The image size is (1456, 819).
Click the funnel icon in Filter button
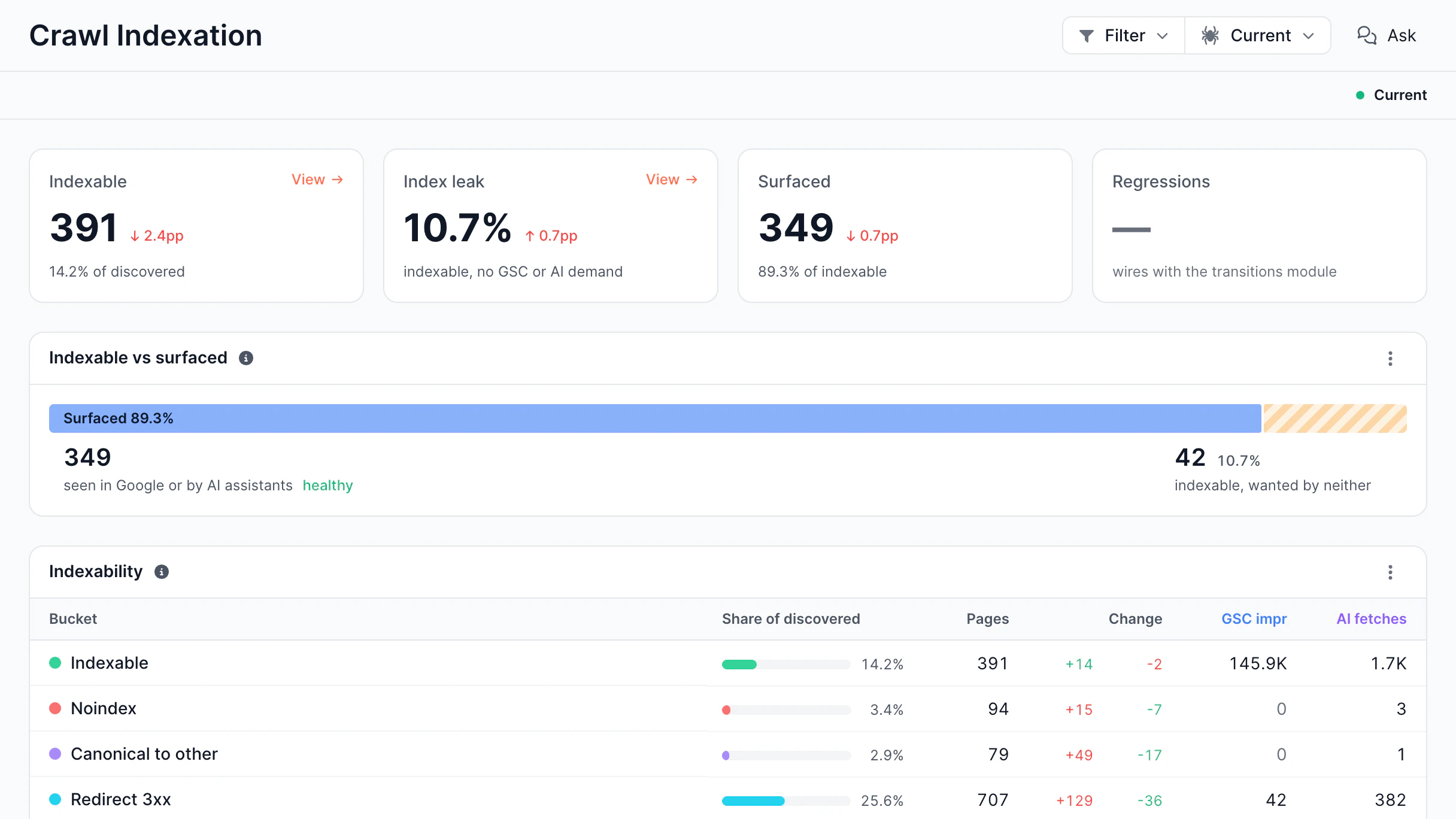[1086, 36]
